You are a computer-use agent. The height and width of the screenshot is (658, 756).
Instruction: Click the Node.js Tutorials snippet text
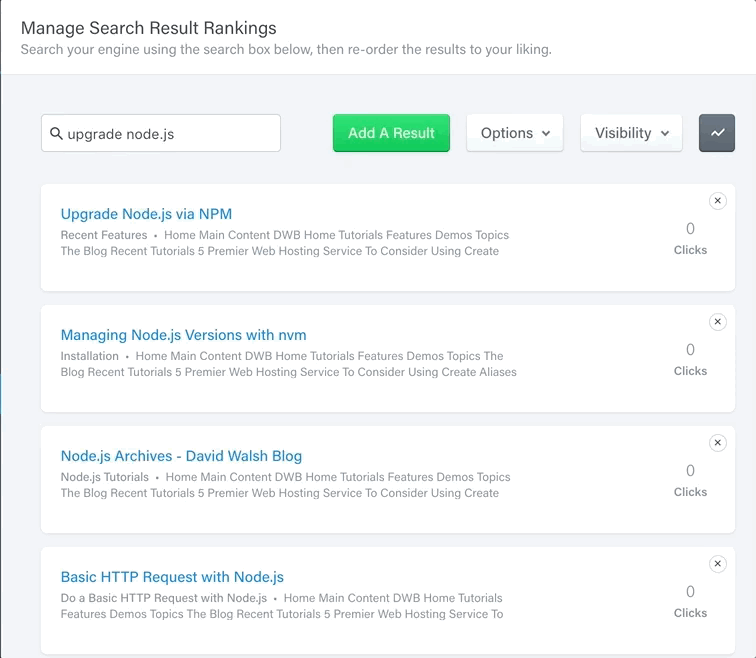[105, 477]
